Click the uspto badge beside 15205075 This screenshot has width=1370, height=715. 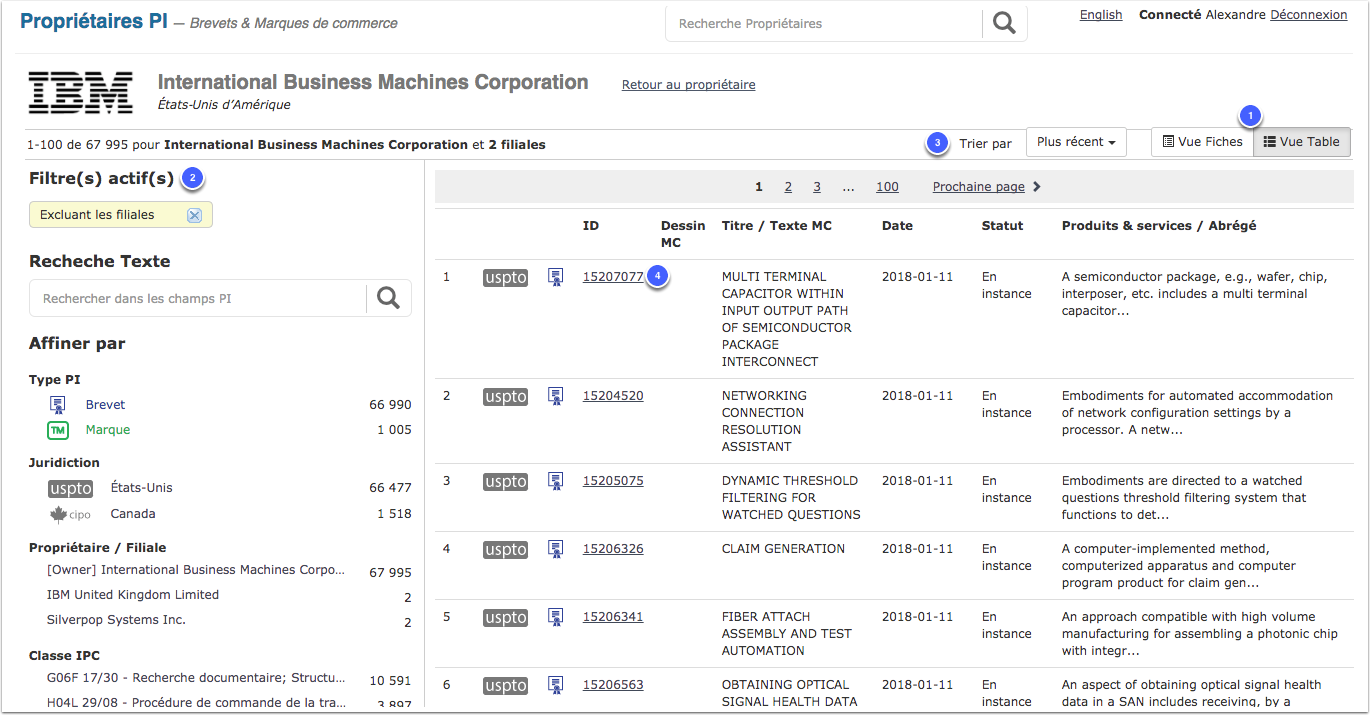pos(505,482)
